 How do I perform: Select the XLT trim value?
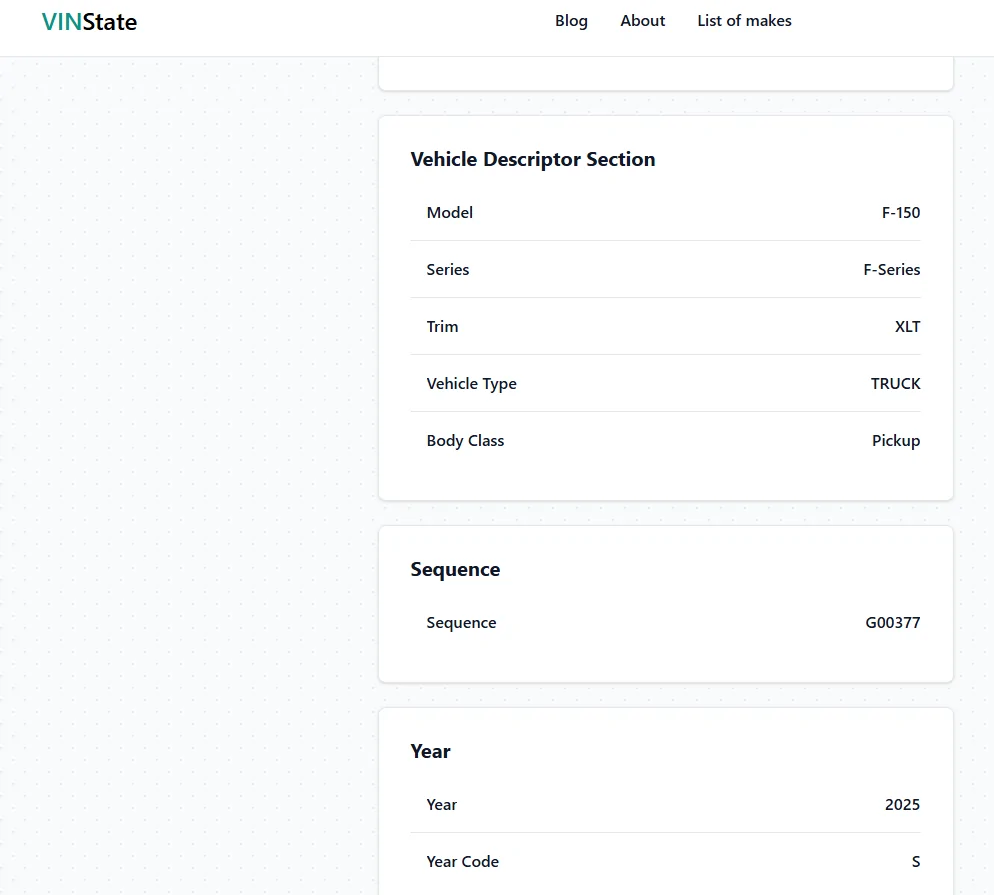tap(907, 327)
